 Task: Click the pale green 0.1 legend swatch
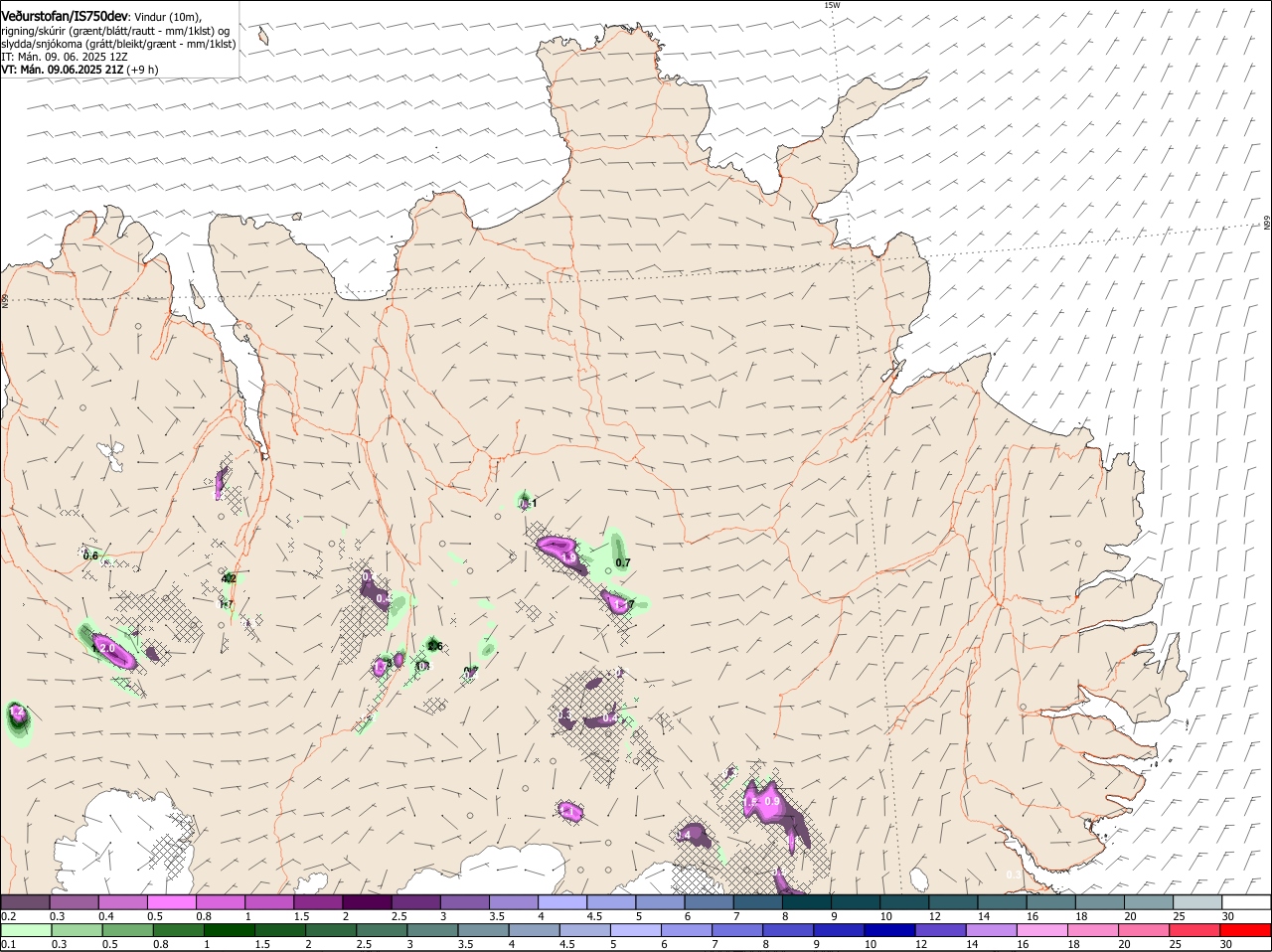[x=25, y=930]
